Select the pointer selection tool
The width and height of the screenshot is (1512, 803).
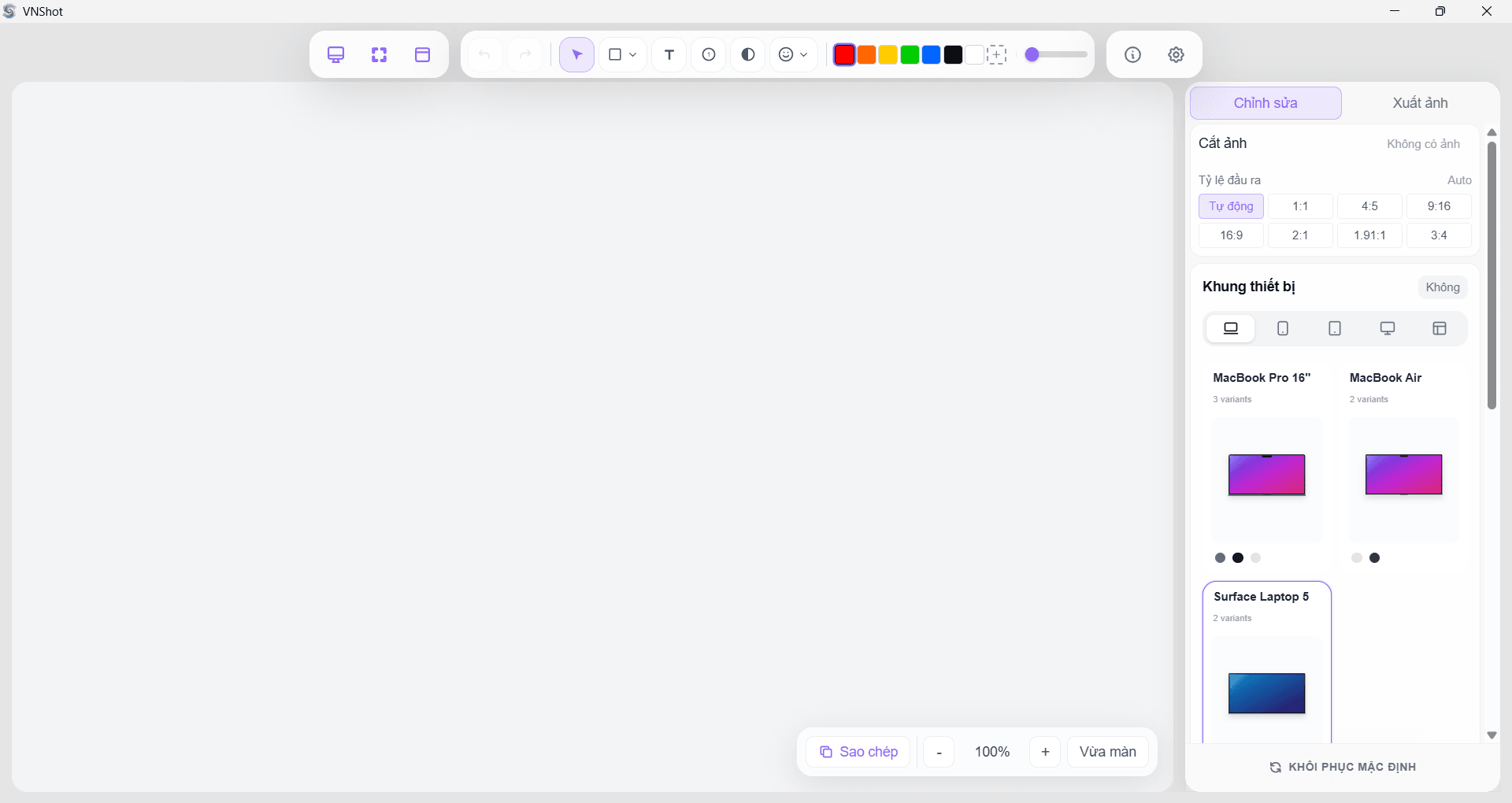pyautogui.click(x=576, y=54)
